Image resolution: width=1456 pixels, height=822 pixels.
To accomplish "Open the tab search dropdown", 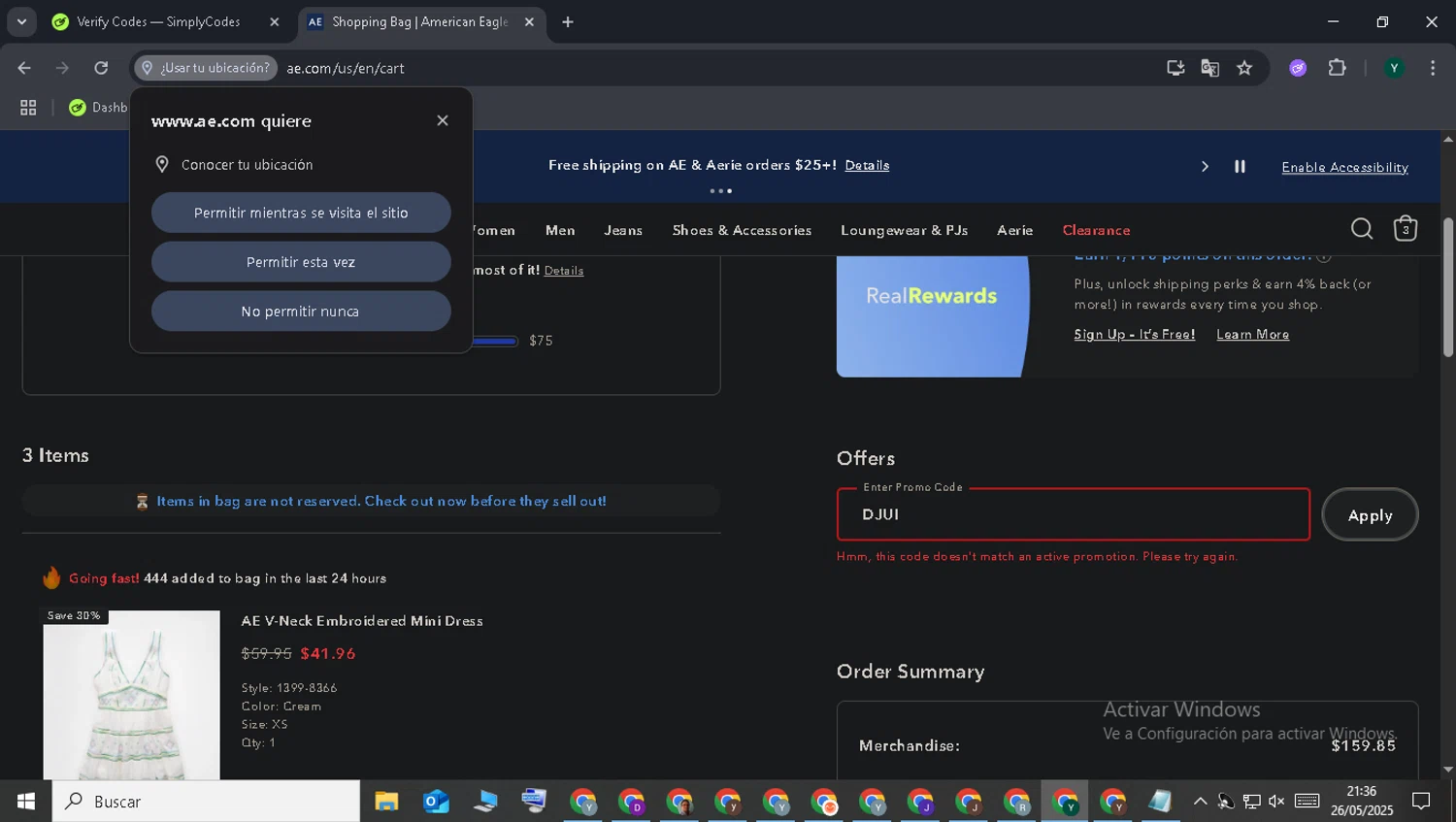I will coord(20,21).
